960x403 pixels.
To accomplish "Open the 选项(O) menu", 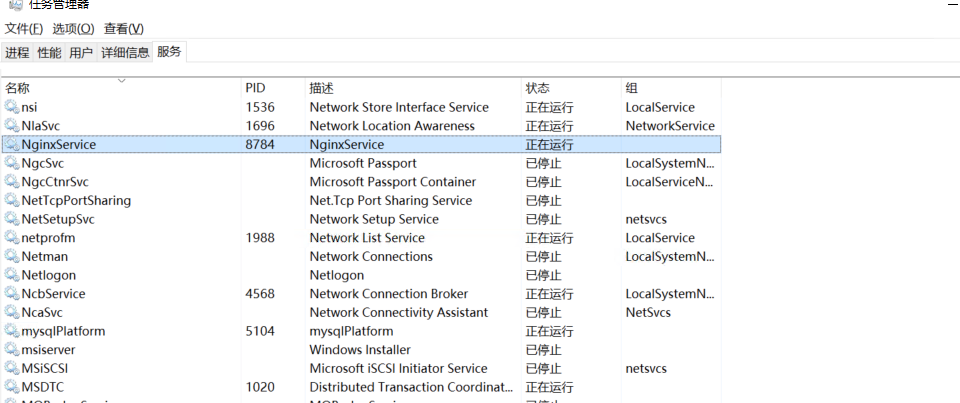I will click(x=73, y=29).
